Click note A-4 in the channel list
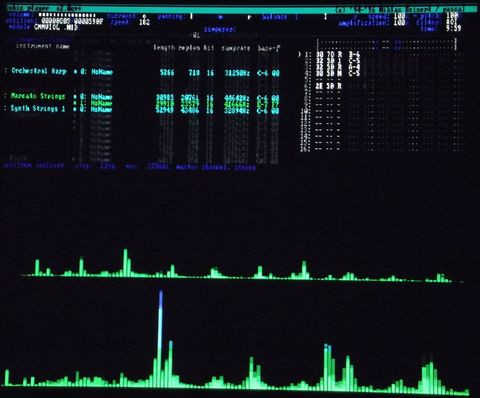 [x=354, y=66]
